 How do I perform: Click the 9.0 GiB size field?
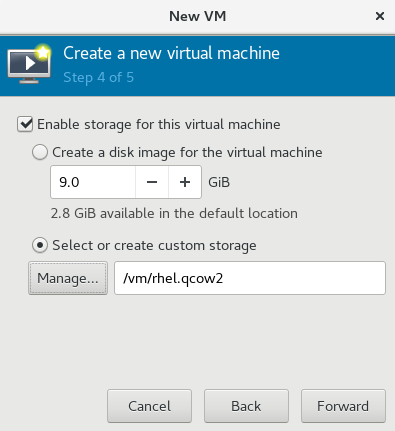pos(93,182)
